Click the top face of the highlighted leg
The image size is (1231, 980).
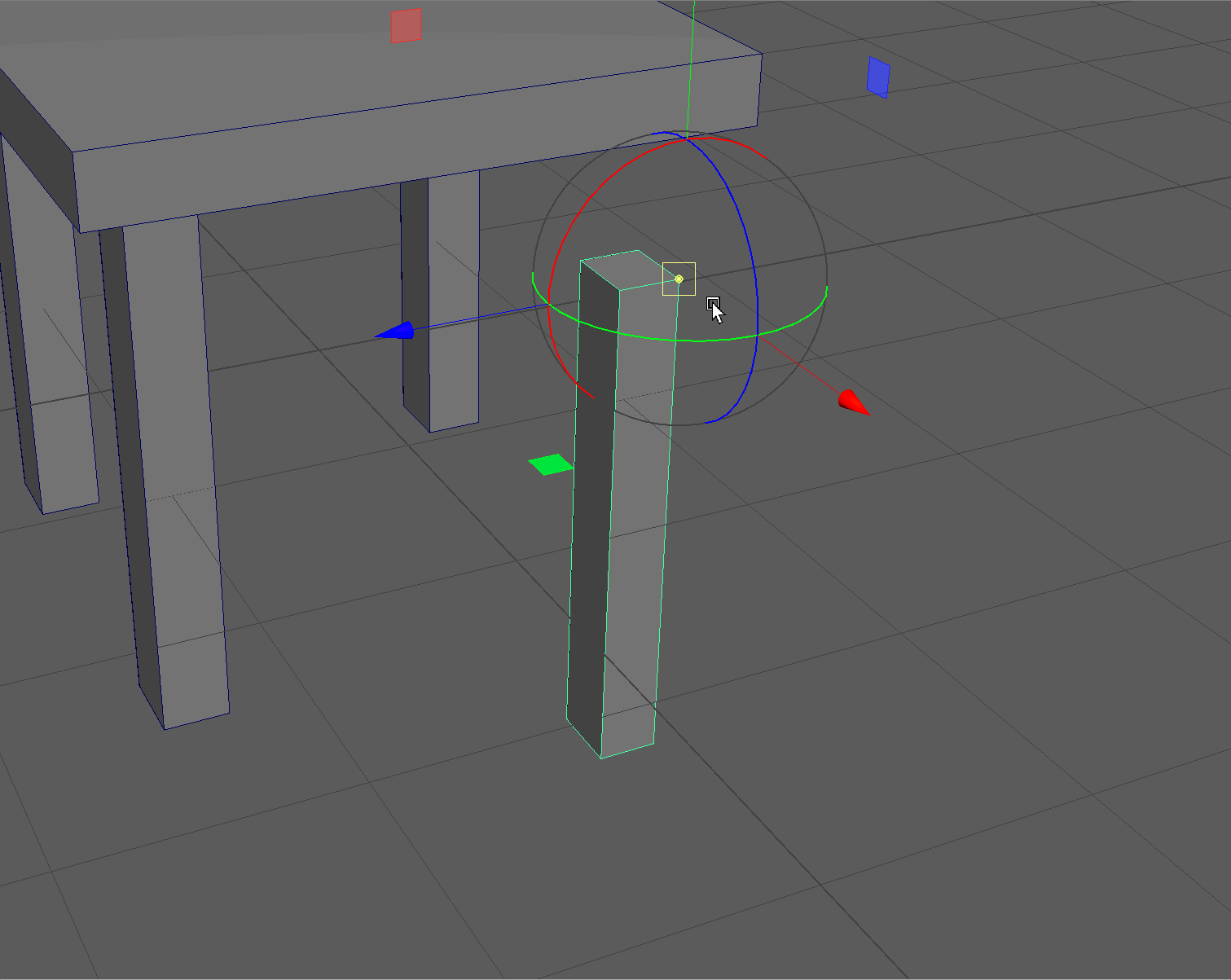(621, 270)
